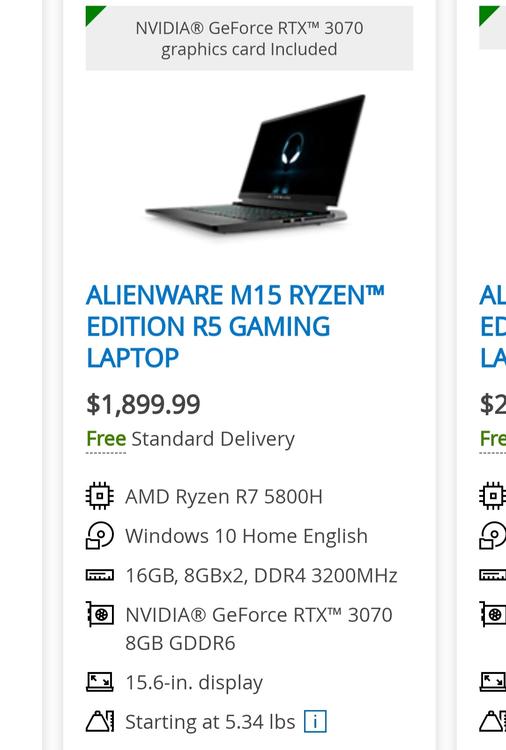The width and height of the screenshot is (506, 750).
Task: Click the Windows 10 Home English specification
Action: pos(246,536)
